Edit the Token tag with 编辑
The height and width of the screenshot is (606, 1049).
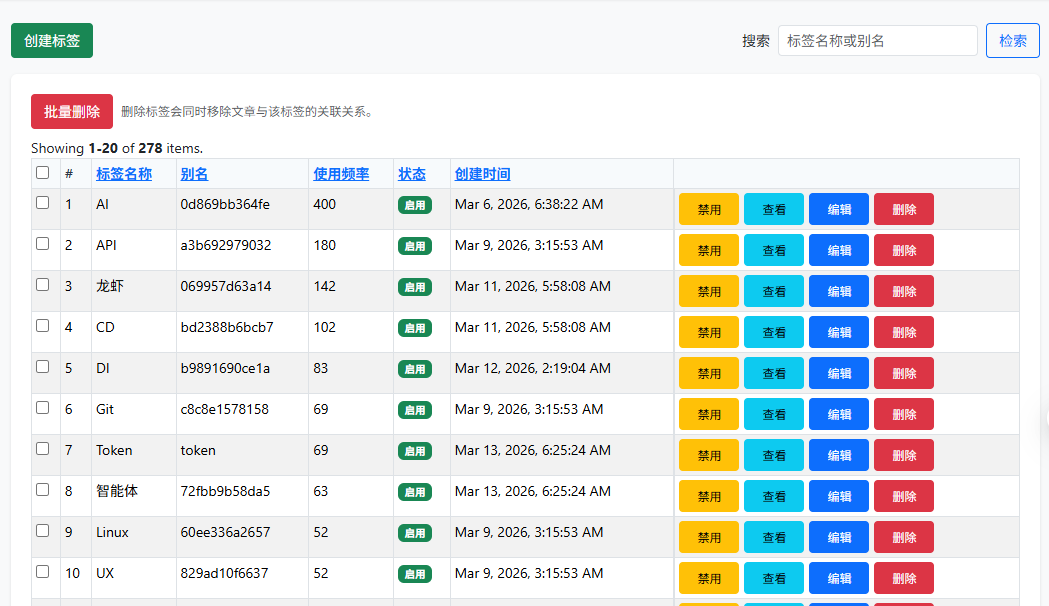click(x=839, y=456)
